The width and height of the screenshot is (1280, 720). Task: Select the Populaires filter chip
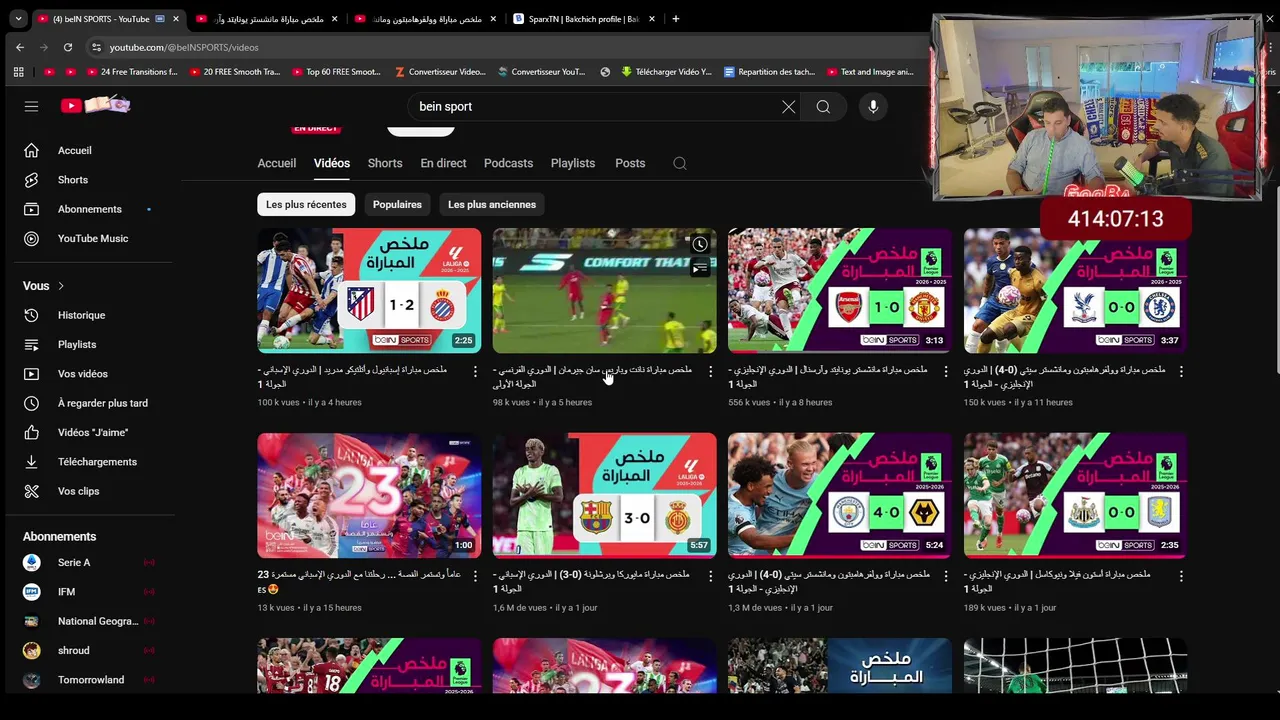click(x=397, y=204)
